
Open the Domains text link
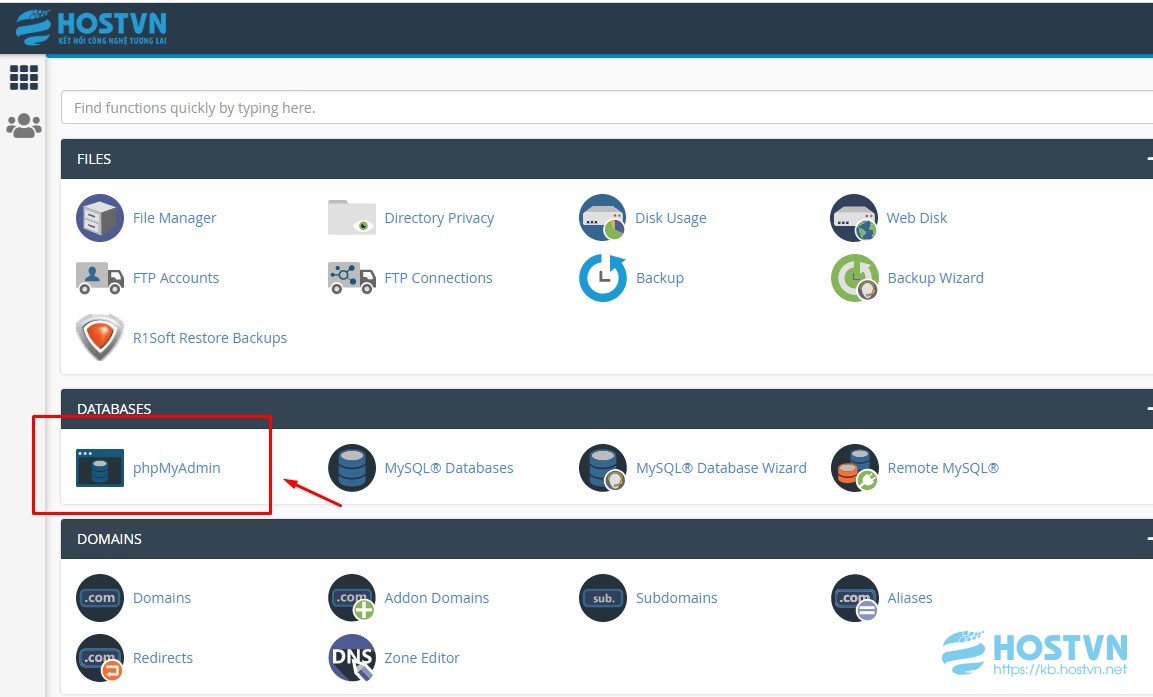pyautogui.click(x=162, y=598)
